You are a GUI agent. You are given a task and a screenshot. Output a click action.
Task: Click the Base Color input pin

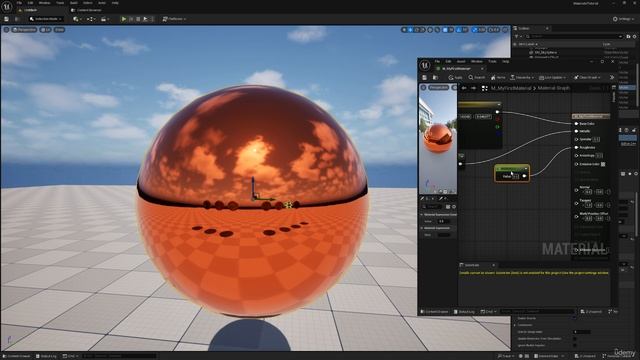[576, 123]
